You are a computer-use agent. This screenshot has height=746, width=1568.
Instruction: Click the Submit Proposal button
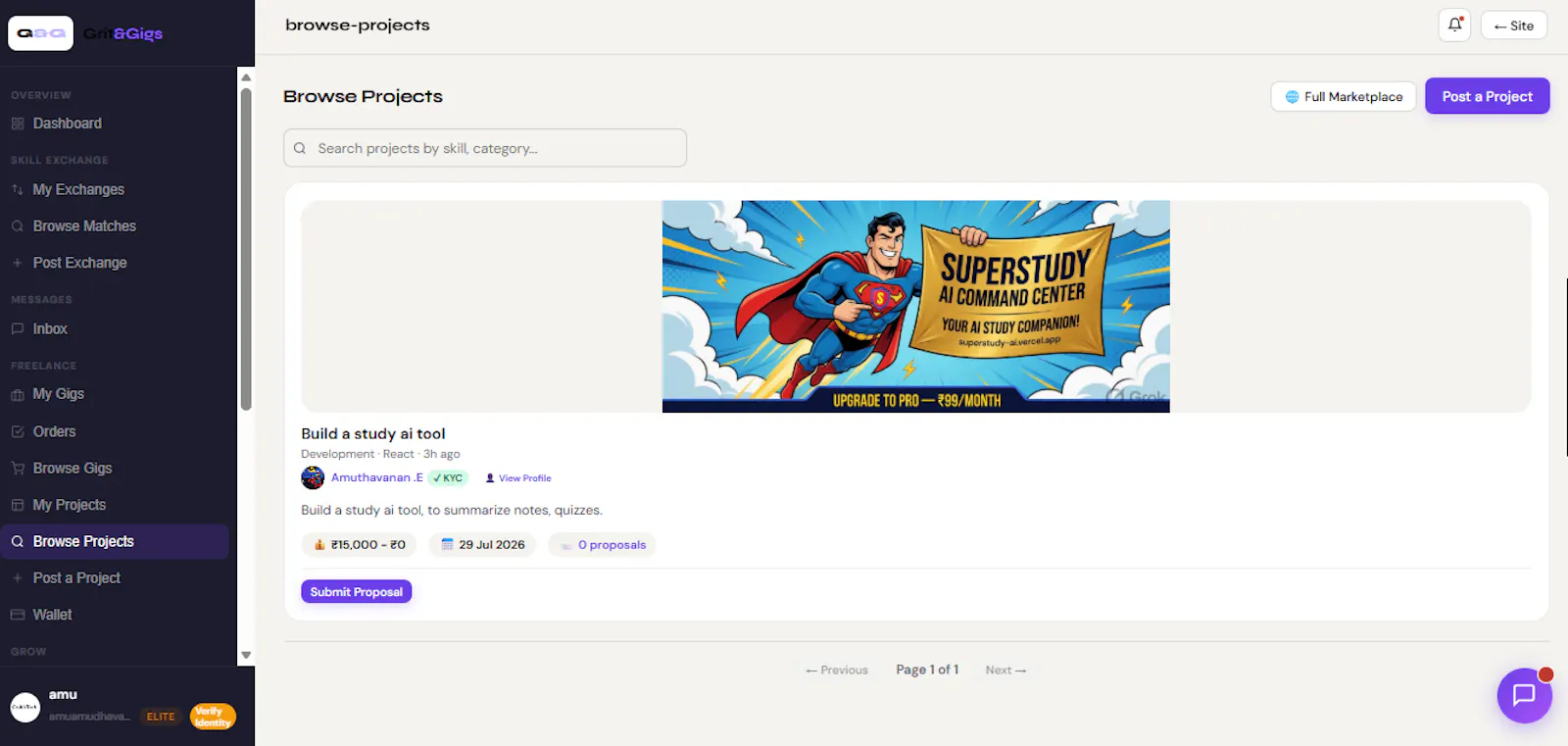pos(356,592)
